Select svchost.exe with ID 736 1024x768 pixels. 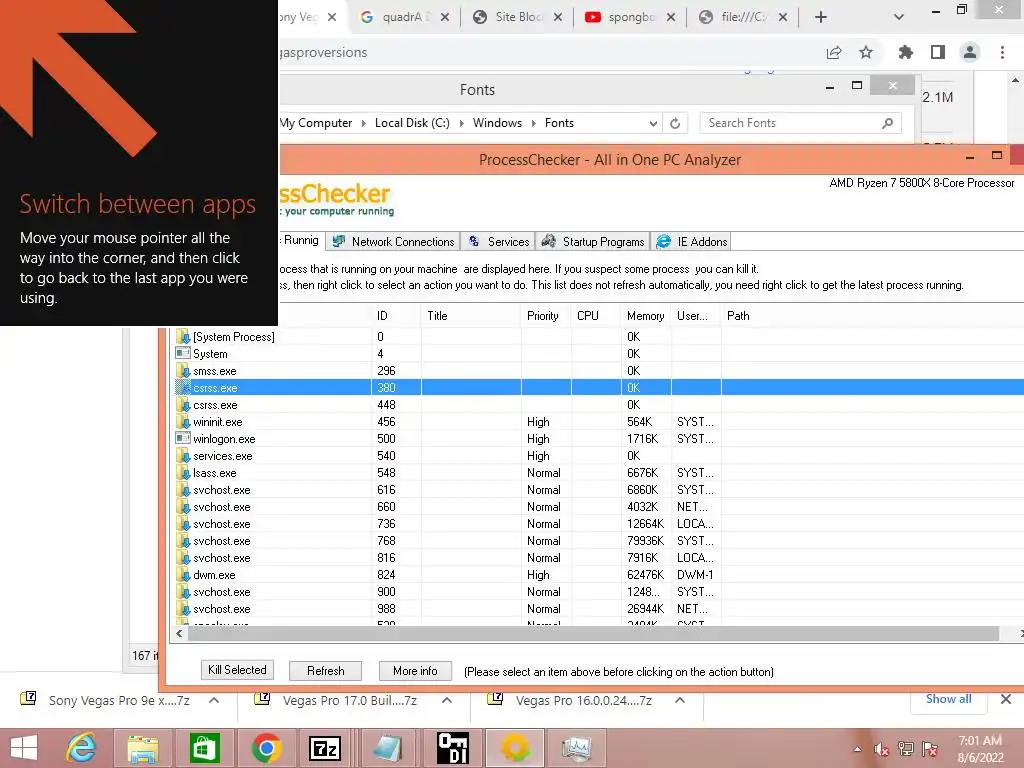pyautogui.click(x=598, y=524)
